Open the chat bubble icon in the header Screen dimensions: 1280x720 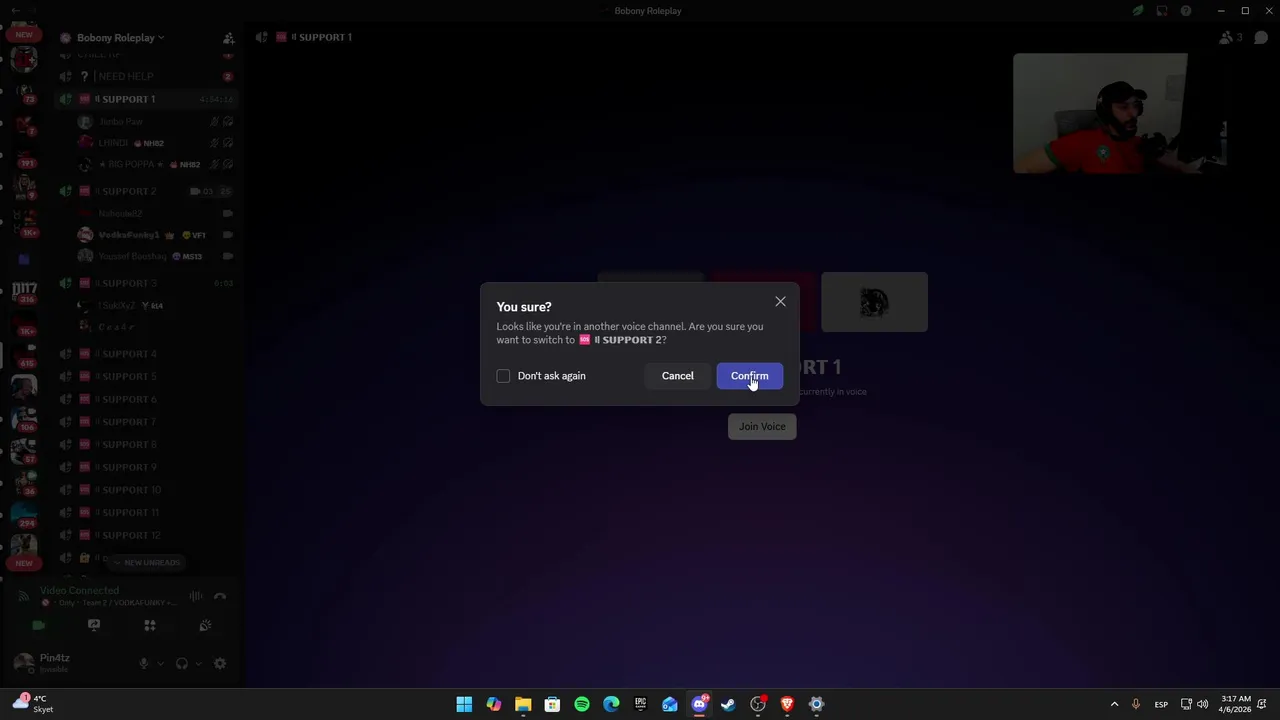point(1261,38)
